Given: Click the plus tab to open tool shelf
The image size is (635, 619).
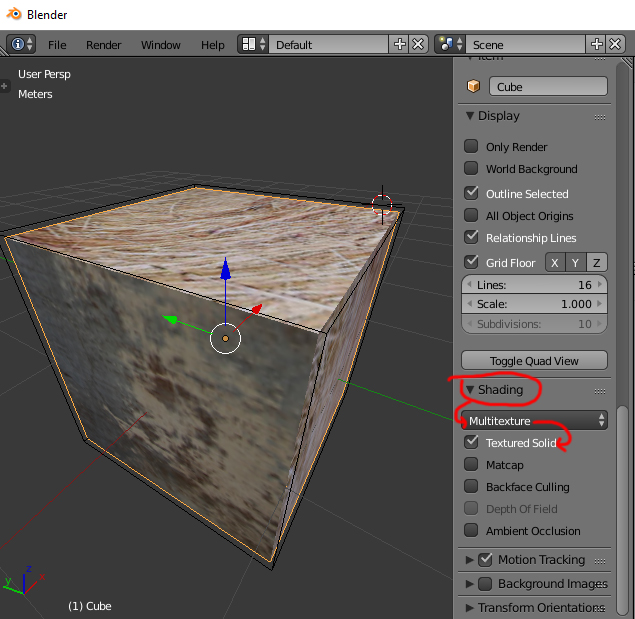Looking at the screenshot, I should 4,86.
